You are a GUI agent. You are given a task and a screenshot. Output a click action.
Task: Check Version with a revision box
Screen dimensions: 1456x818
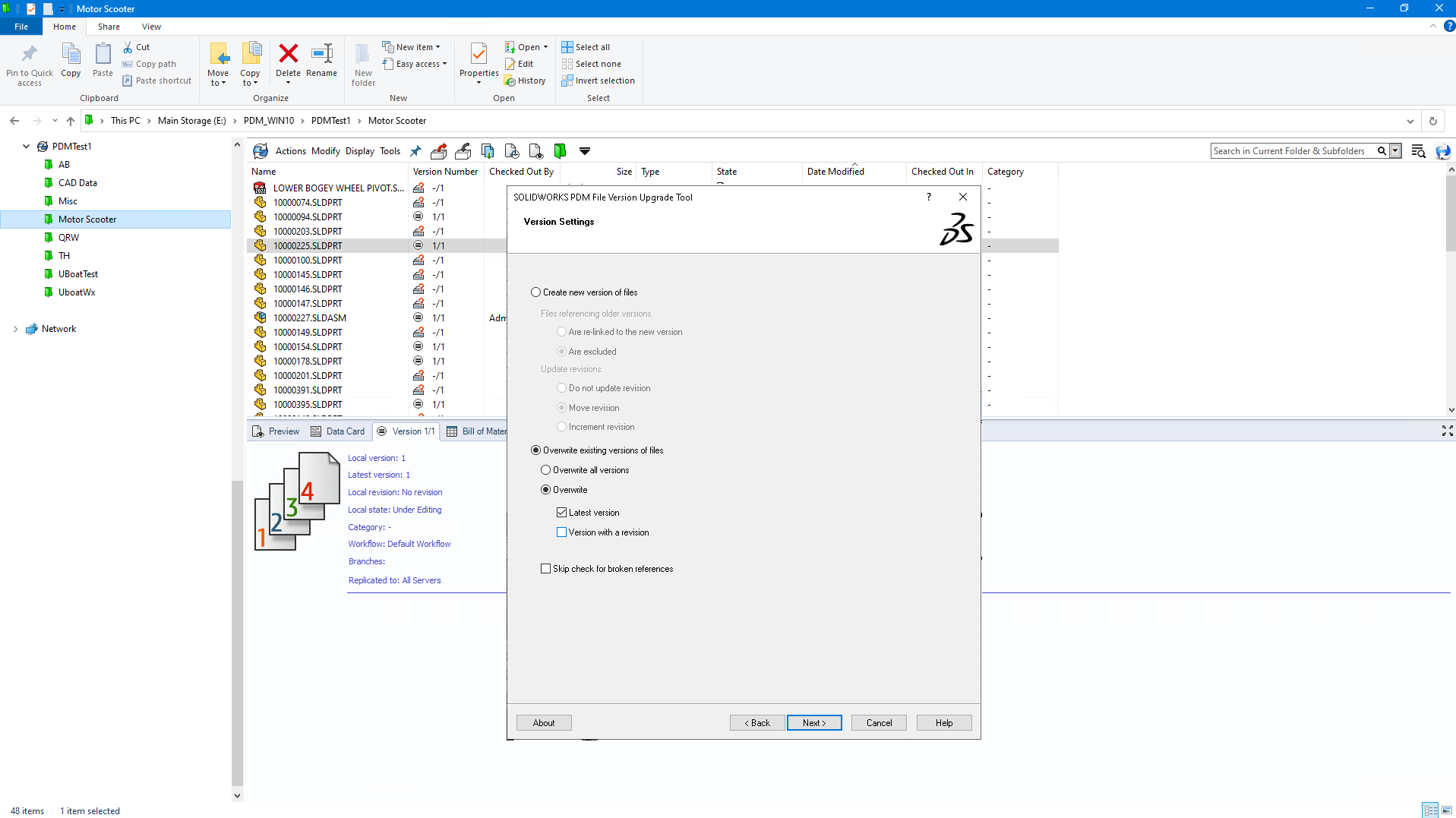(562, 532)
